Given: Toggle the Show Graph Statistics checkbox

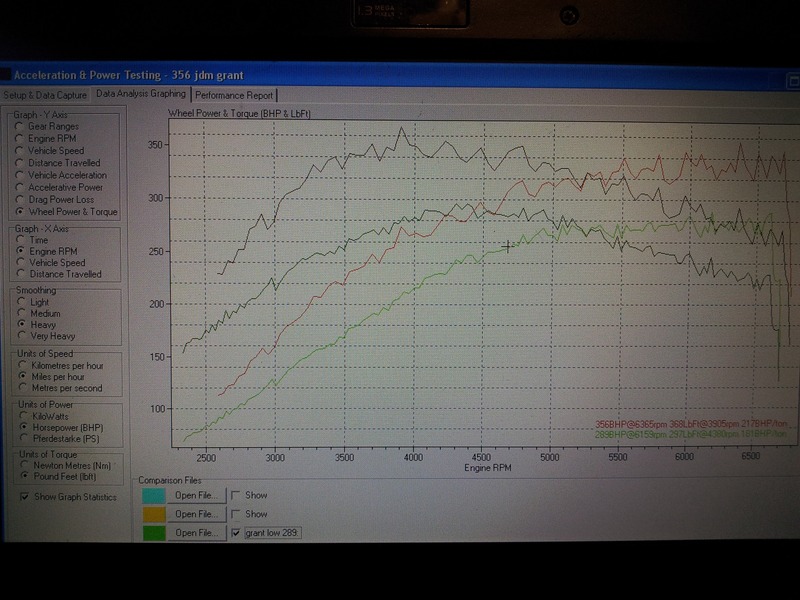Looking at the screenshot, I should [24, 497].
